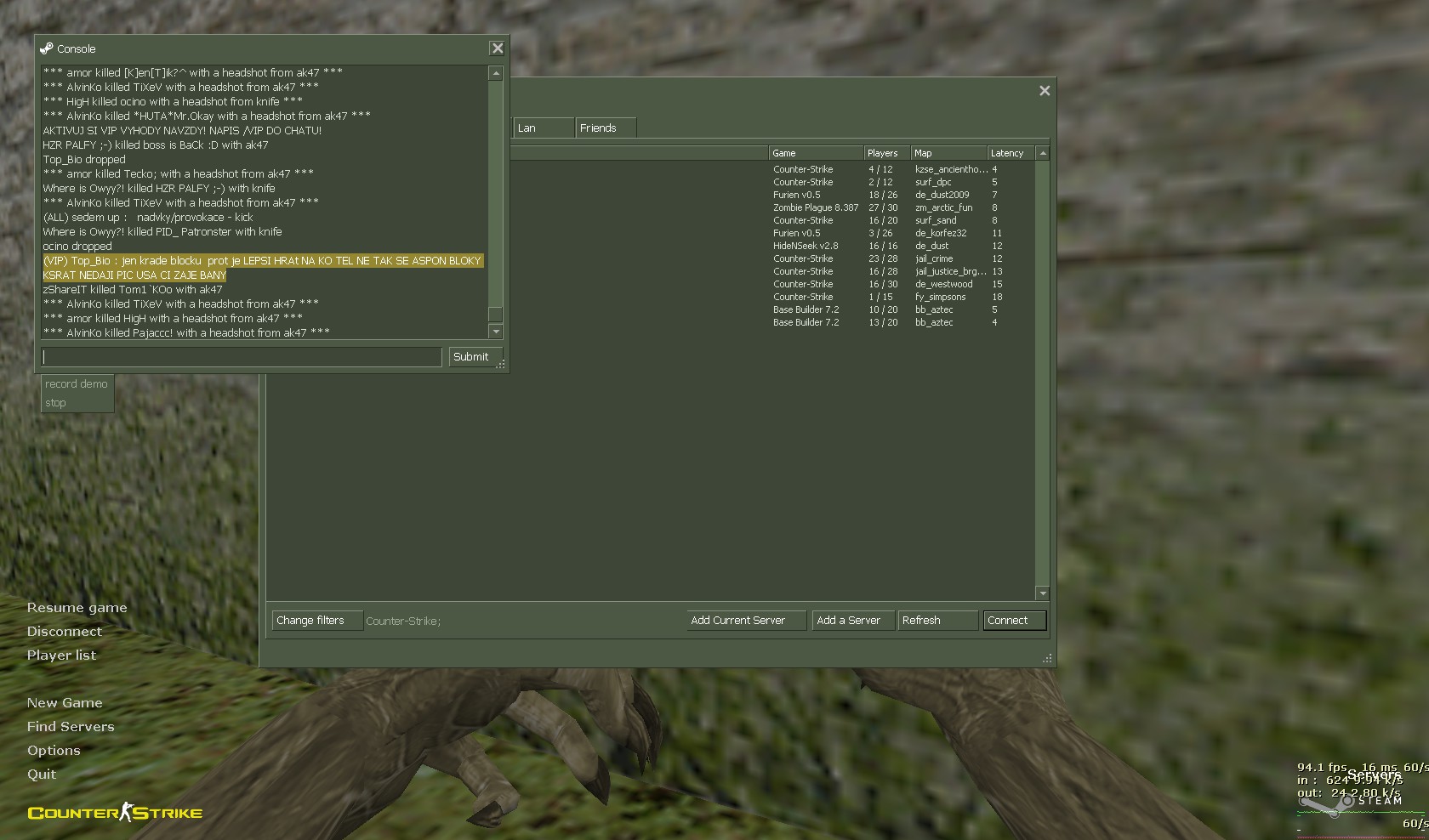Image resolution: width=1429 pixels, height=840 pixels.
Task: Sort servers by Game column
Action: 816,153
